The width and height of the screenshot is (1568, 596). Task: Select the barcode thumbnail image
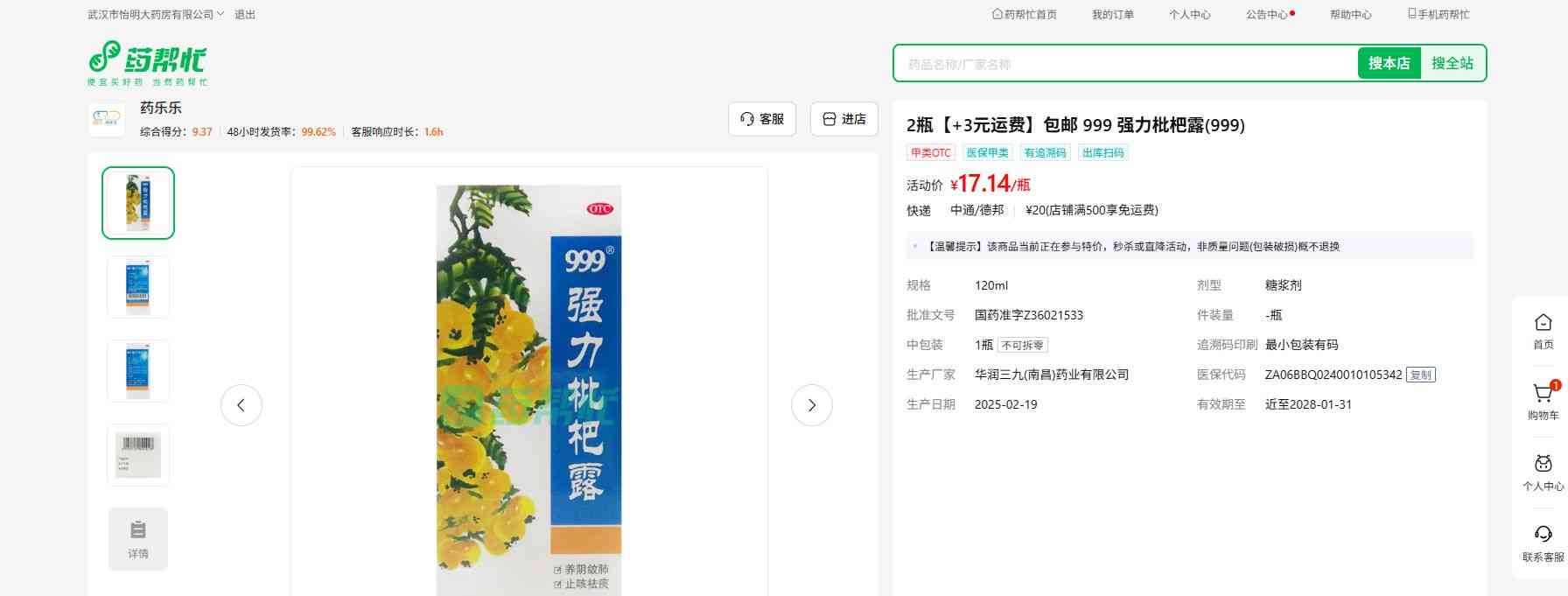(x=138, y=455)
